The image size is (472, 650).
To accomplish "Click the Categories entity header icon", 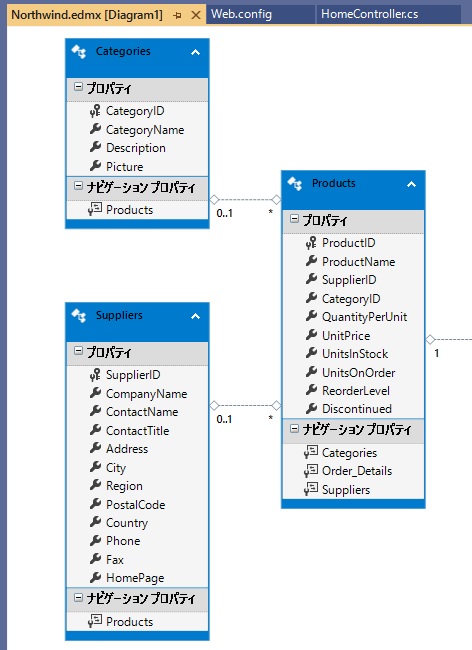I will coord(79,52).
